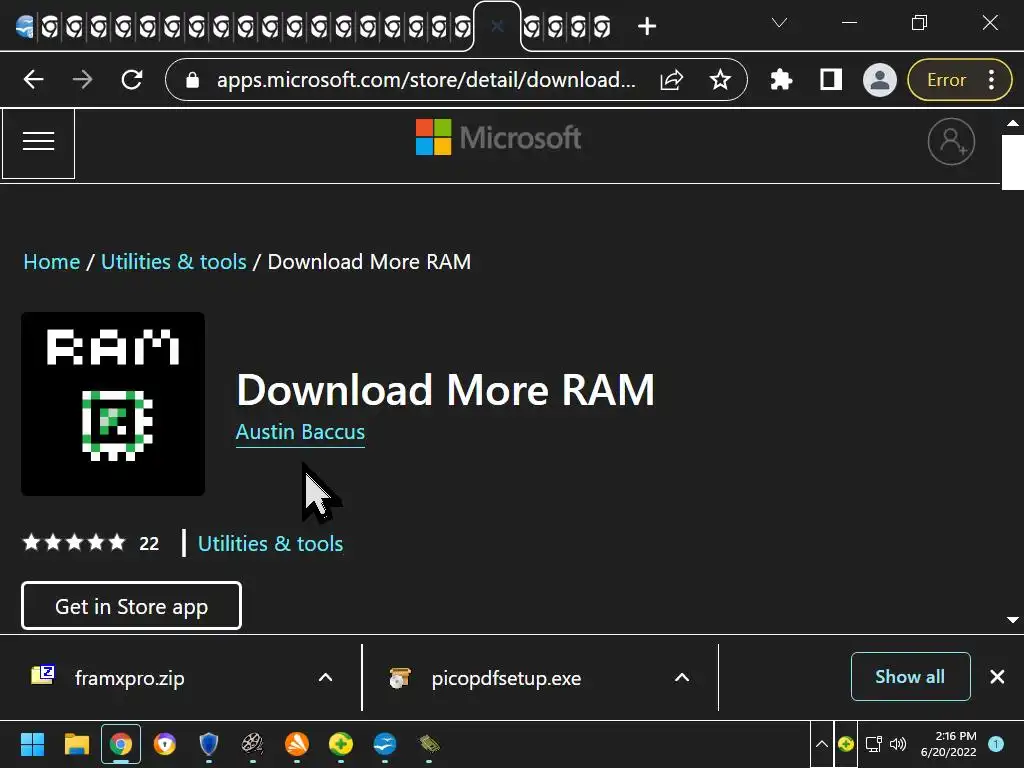Sign in with the account icon

coord(951,142)
